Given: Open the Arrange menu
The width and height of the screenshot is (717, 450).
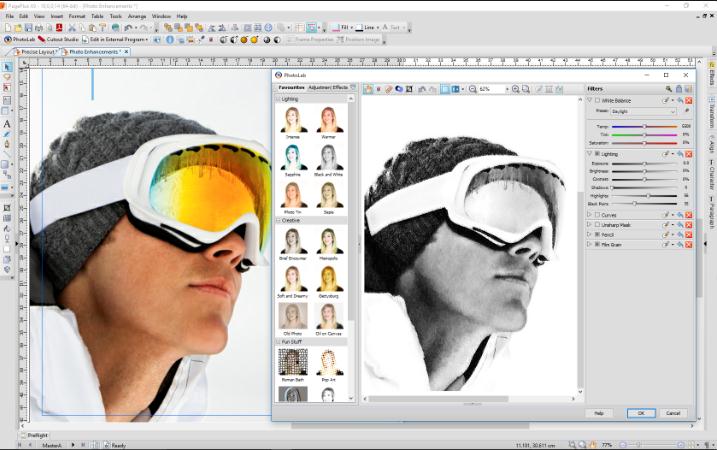Looking at the screenshot, I should point(136,16).
